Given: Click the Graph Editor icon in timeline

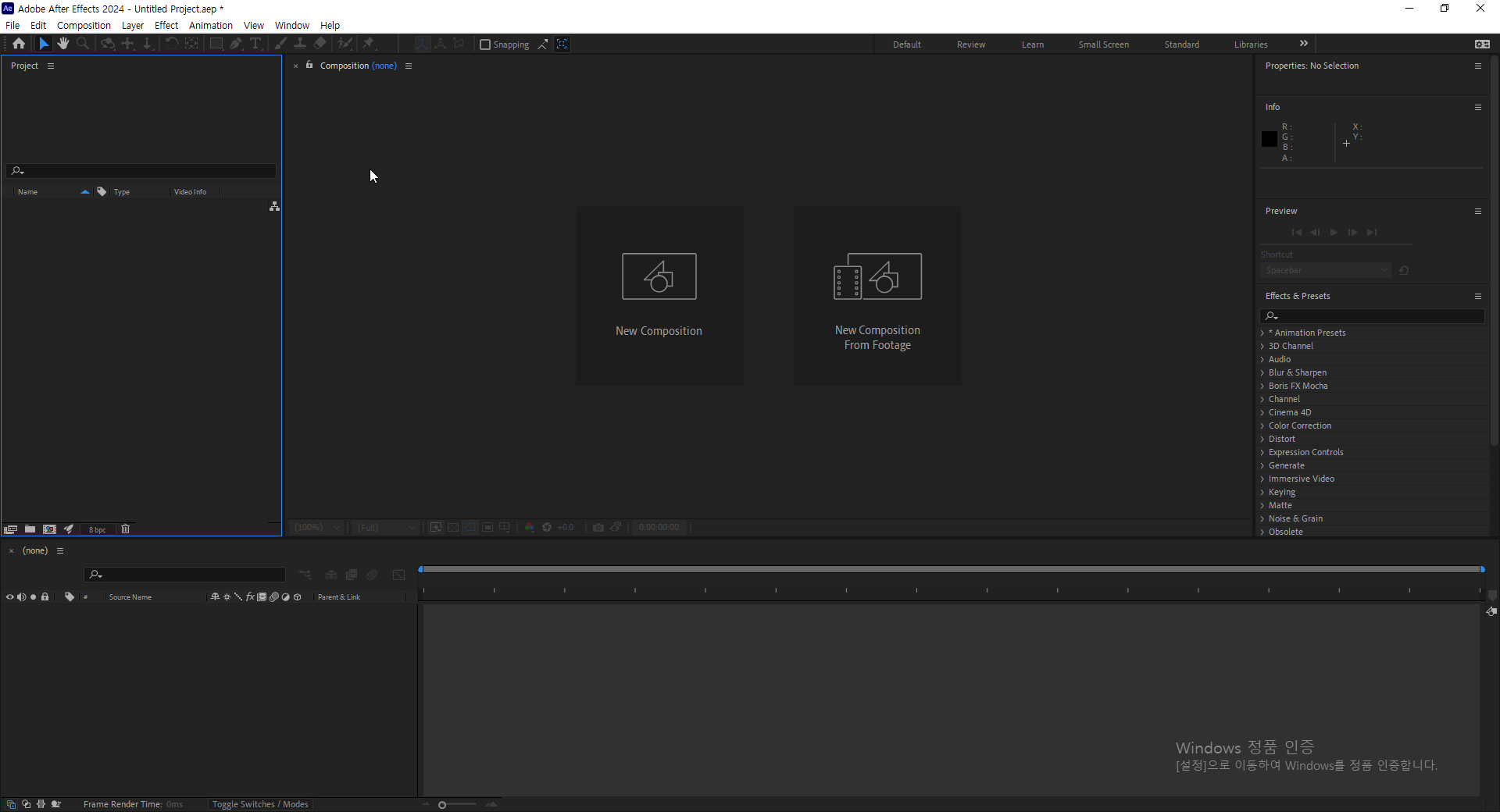Looking at the screenshot, I should 398,575.
